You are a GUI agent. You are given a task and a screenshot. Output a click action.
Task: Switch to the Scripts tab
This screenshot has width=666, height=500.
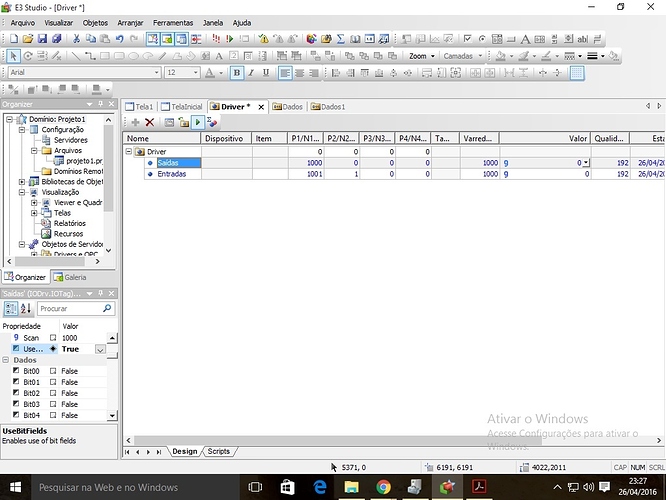(219, 452)
